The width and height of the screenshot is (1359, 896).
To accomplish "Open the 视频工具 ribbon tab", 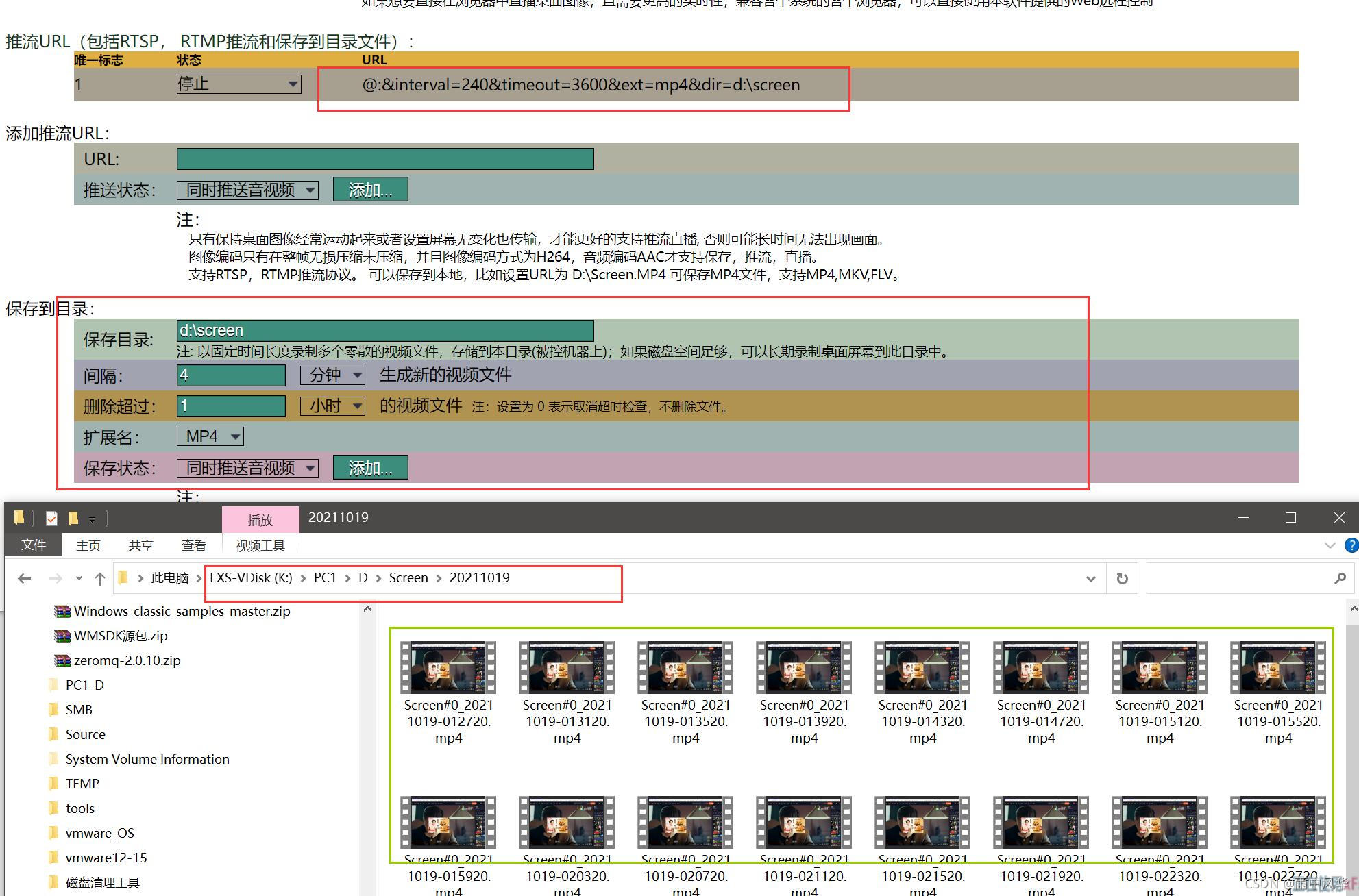I will [x=260, y=545].
